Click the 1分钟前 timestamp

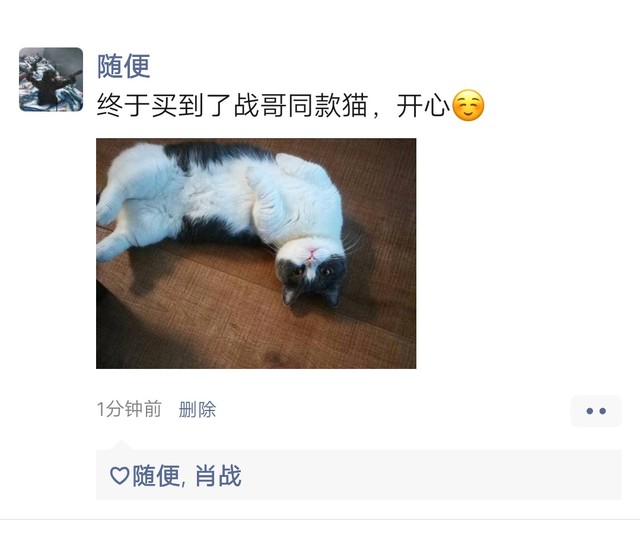pos(129,409)
